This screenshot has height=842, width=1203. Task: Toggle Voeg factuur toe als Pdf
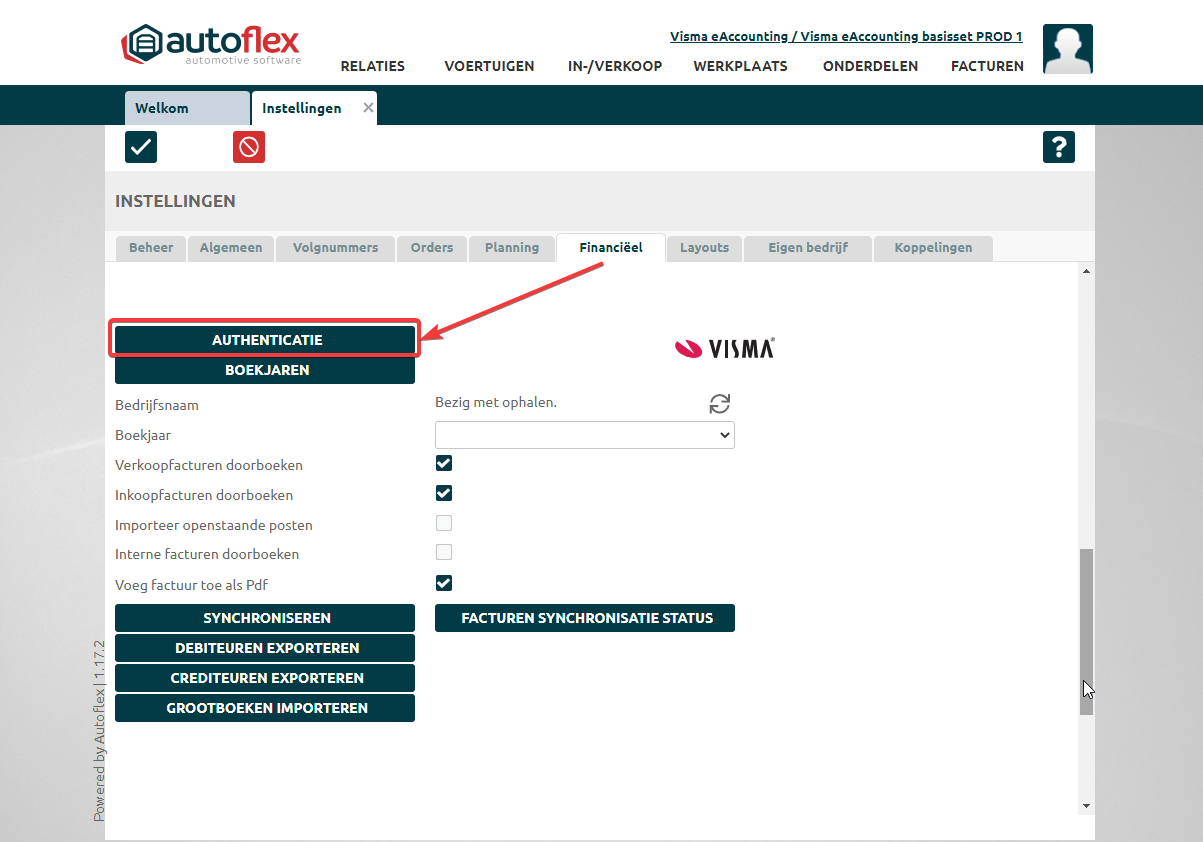[444, 583]
